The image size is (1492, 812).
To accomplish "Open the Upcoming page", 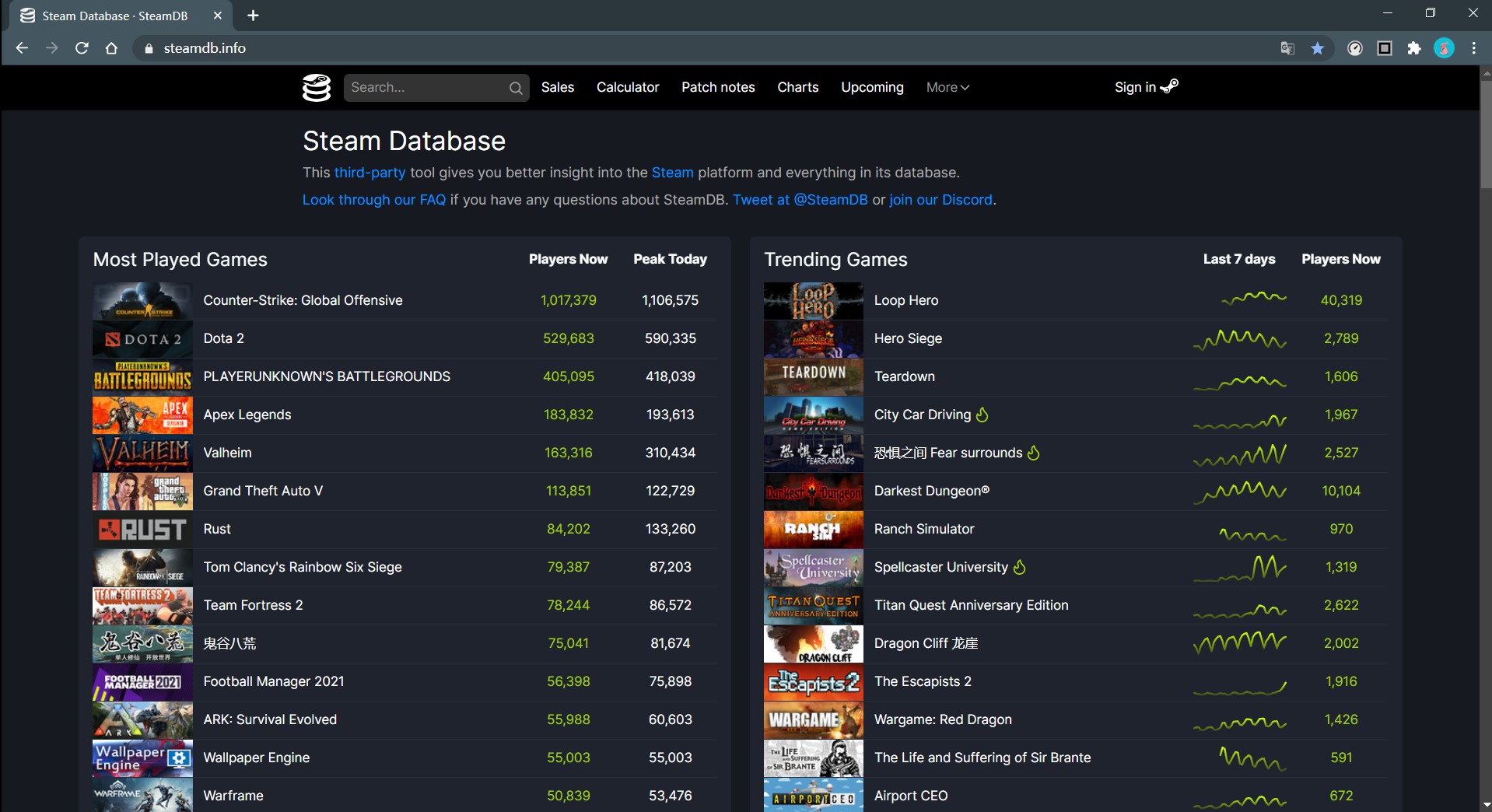I will click(x=872, y=87).
